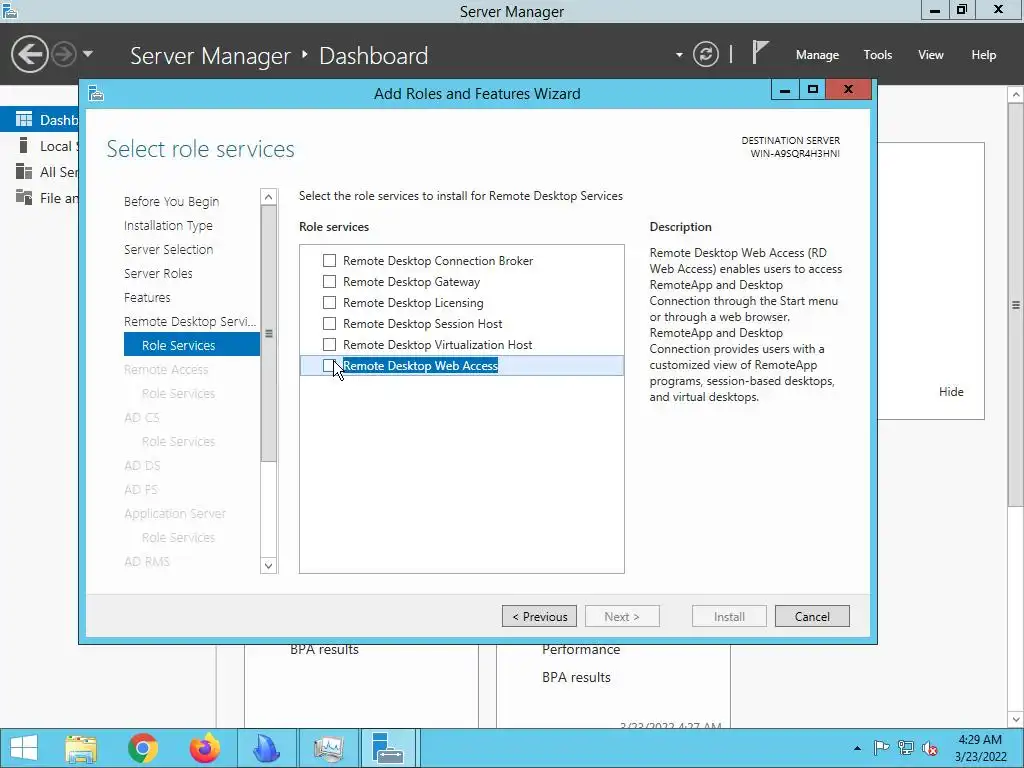1024x768 pixels.
Task: Go to Before You Begin step
Action: (171, 201)
